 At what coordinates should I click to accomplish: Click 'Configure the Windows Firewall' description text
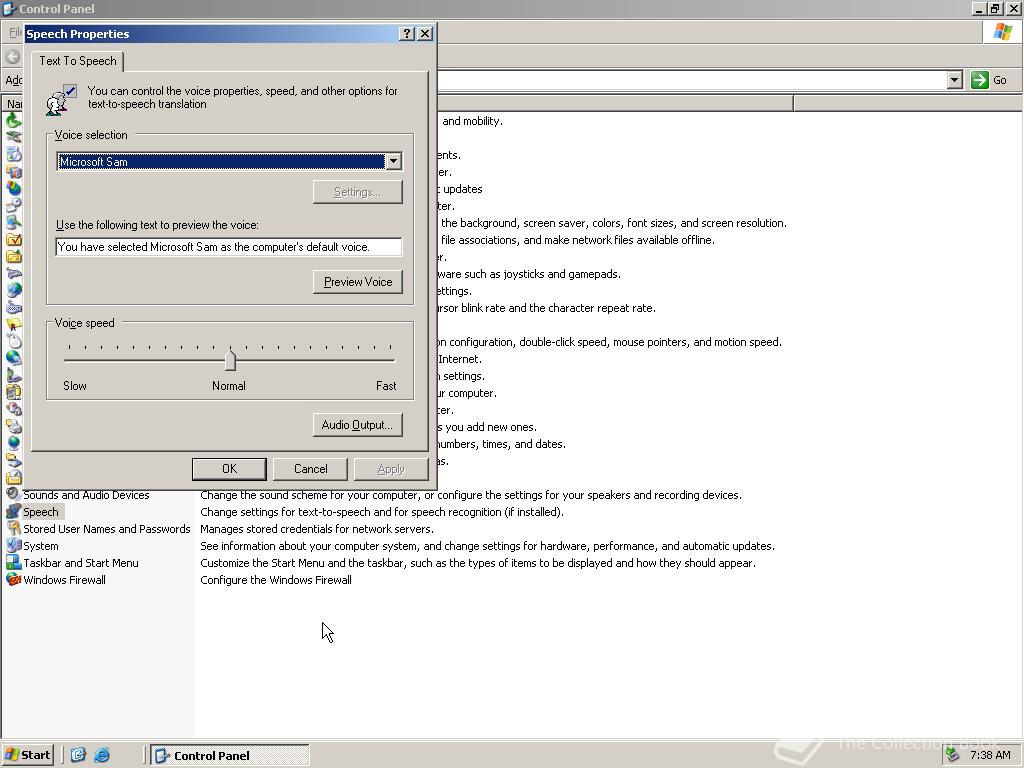276,579
